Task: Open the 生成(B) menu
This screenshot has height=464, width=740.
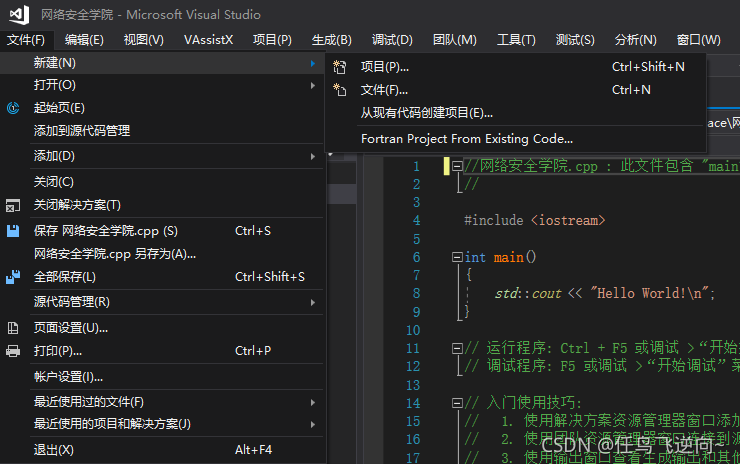Action: coord(332,40)
